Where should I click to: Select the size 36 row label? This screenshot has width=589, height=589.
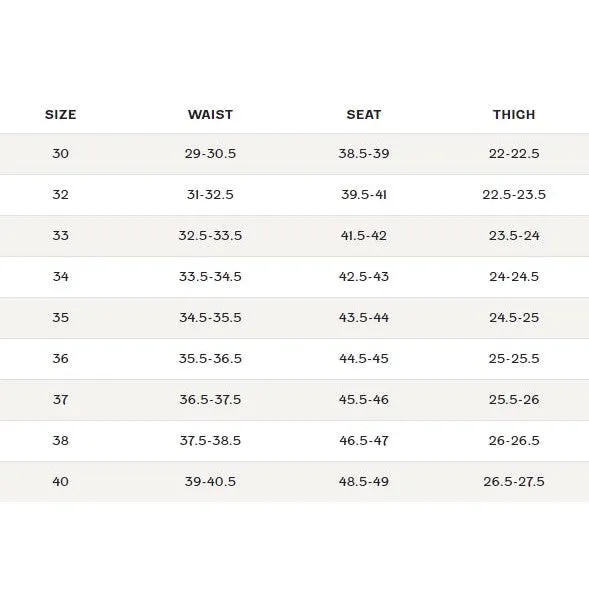click(x=60, y=358)
